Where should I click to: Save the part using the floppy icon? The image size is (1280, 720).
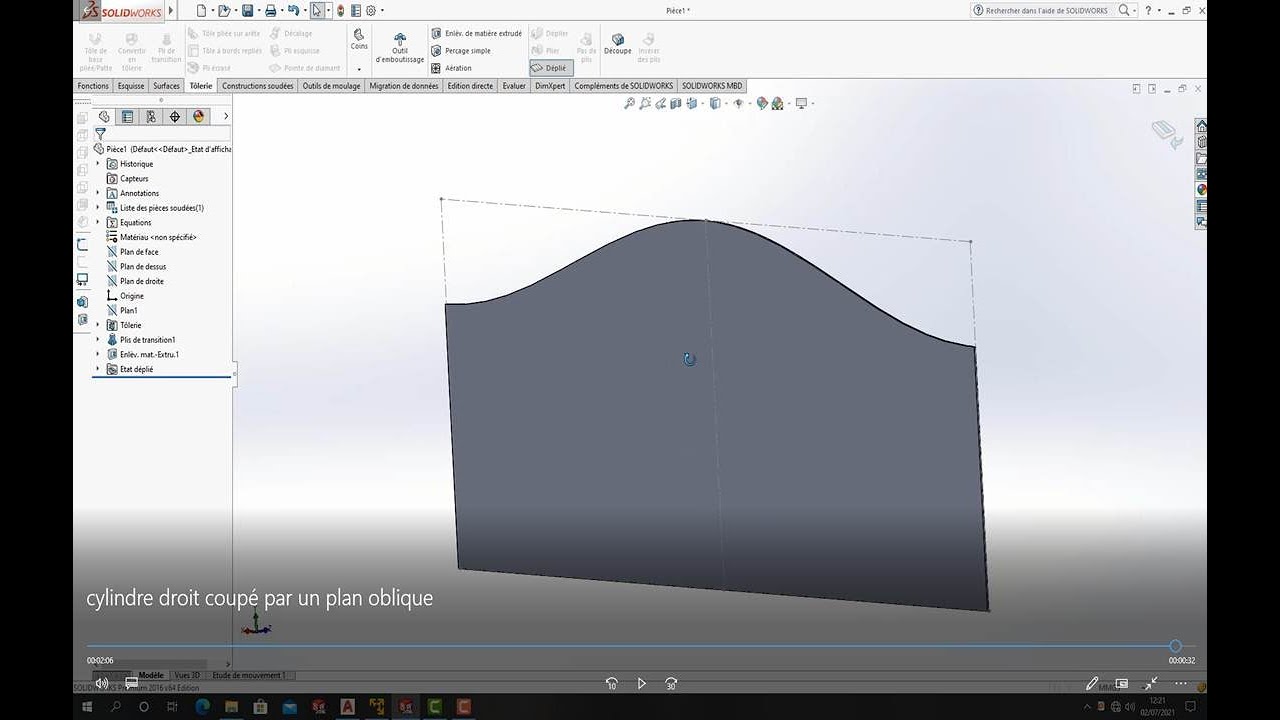(248, 11)
